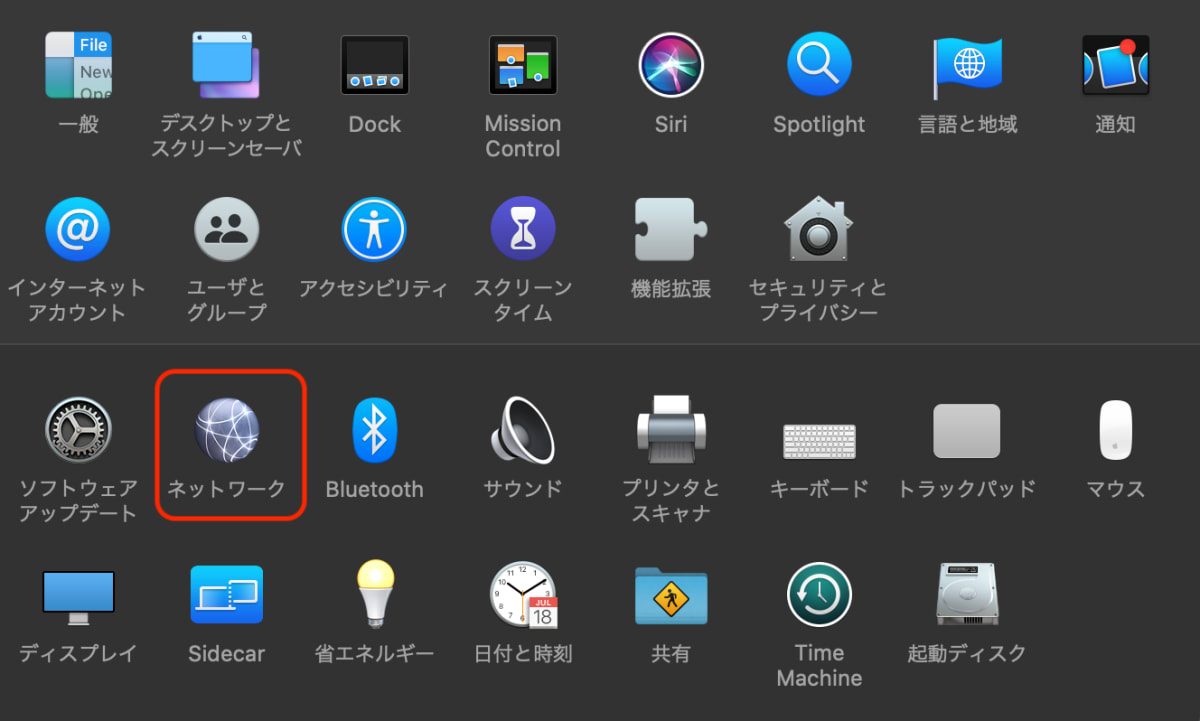Open アクセシビリティ (Accessibility) preferences
The image size is (1200, 721).
pyautogui.click(x=374, y=228)
